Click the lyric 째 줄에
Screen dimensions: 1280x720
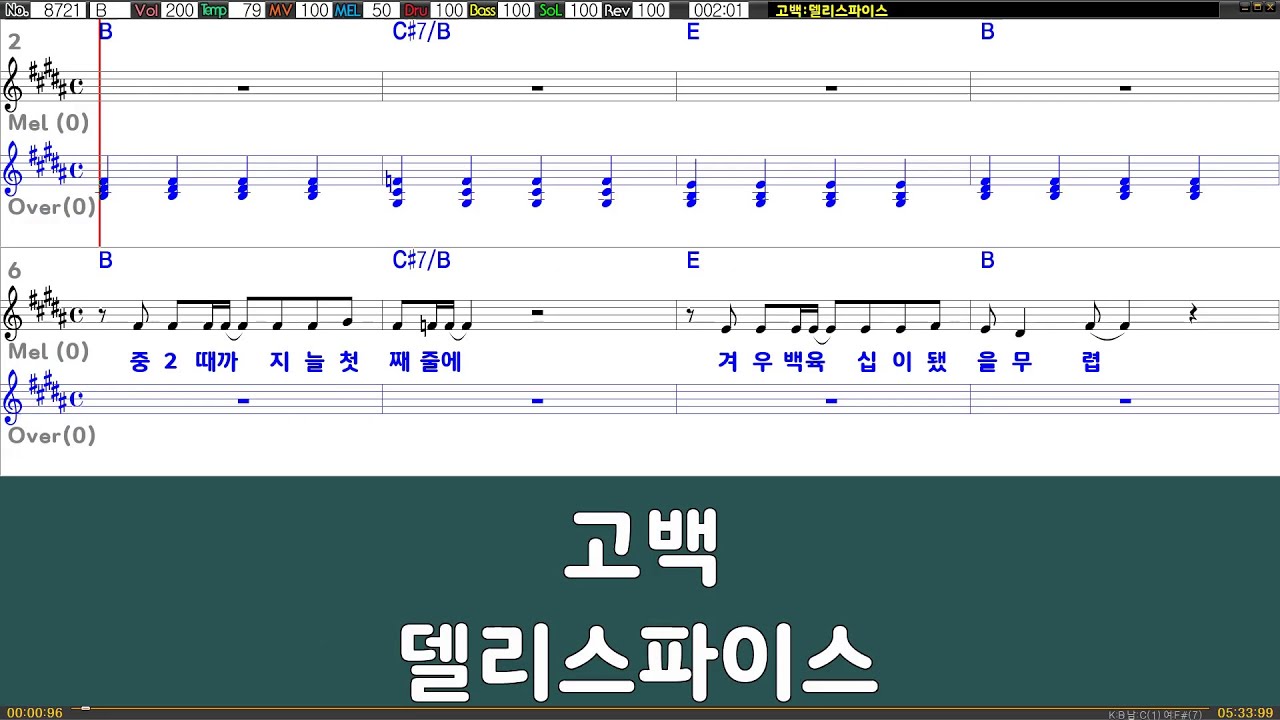tap(426, 361)
